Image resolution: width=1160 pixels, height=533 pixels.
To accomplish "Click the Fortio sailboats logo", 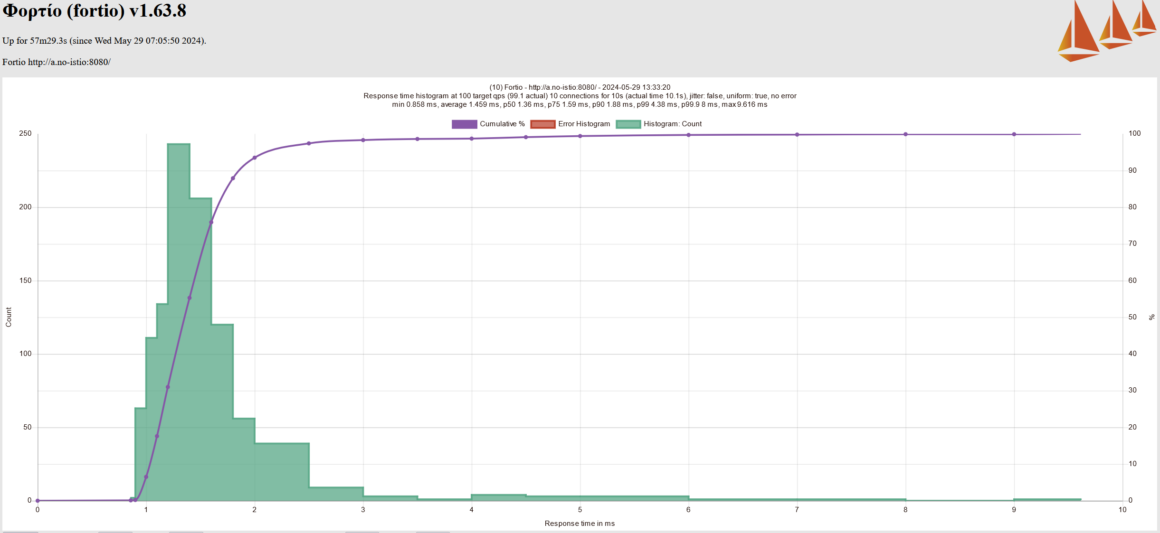I will (x=1105, y=30).
